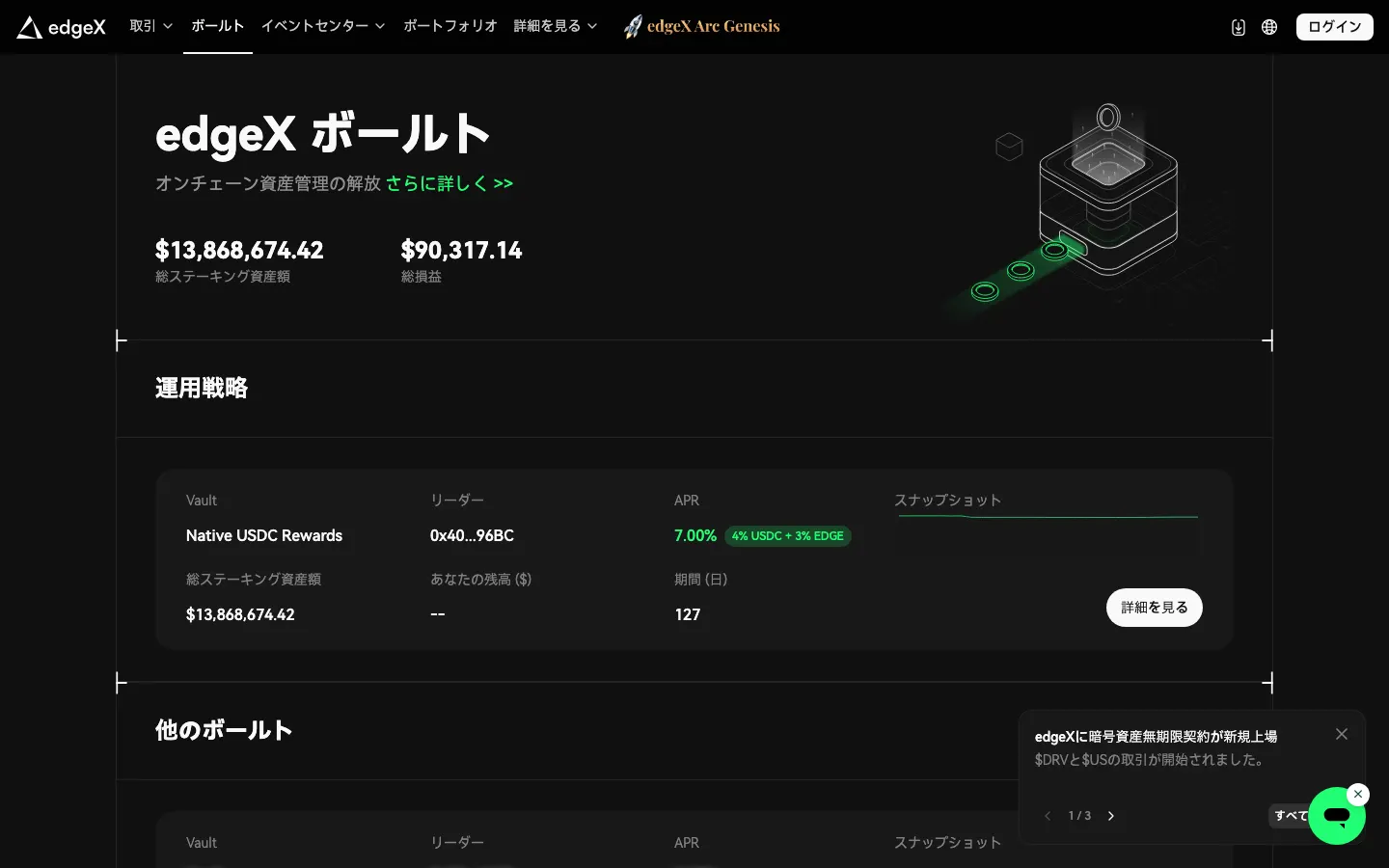Follow the さらに詳しく >> link

[449, 183]
